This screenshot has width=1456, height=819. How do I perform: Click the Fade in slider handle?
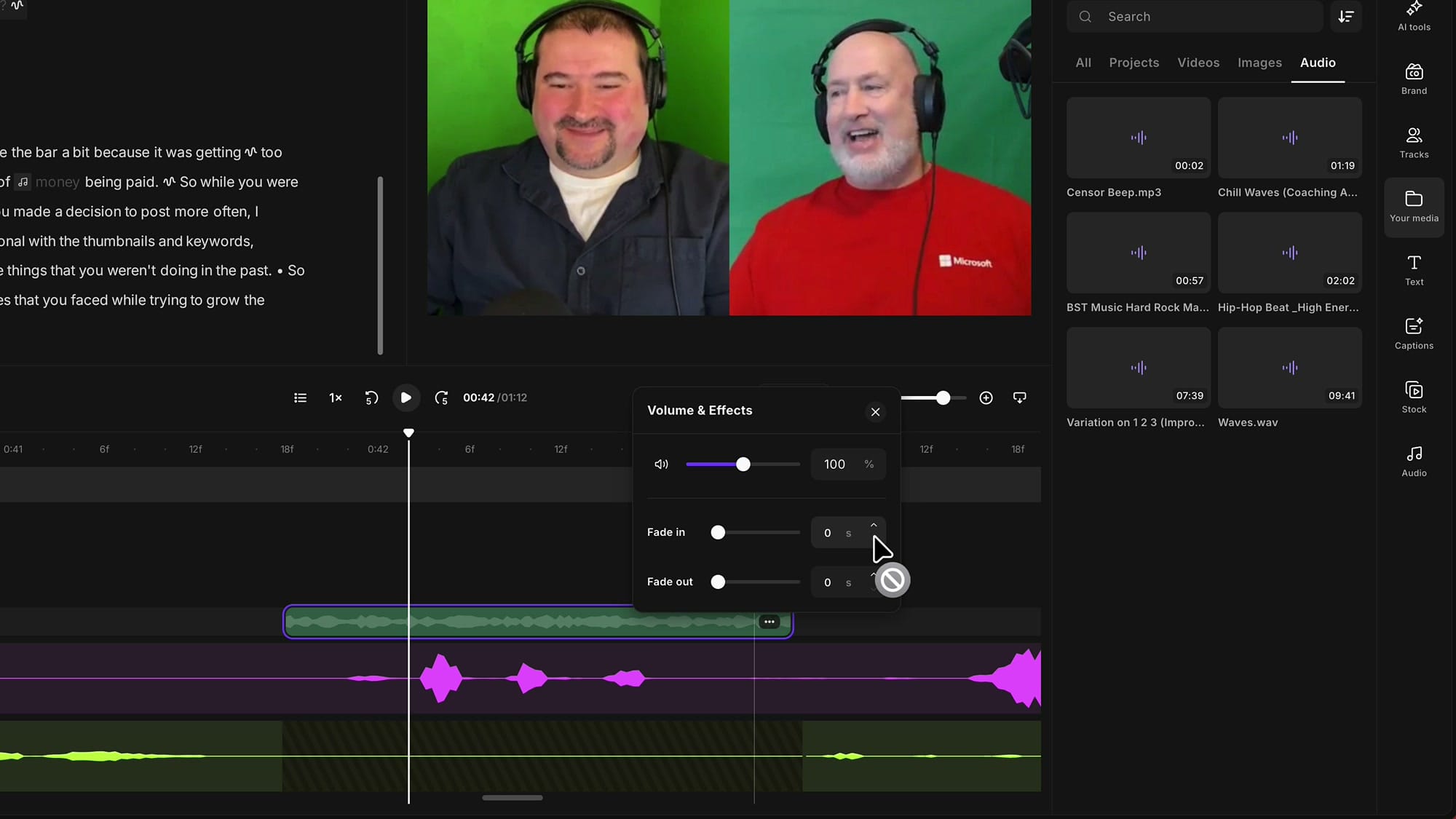click(718, 533)
